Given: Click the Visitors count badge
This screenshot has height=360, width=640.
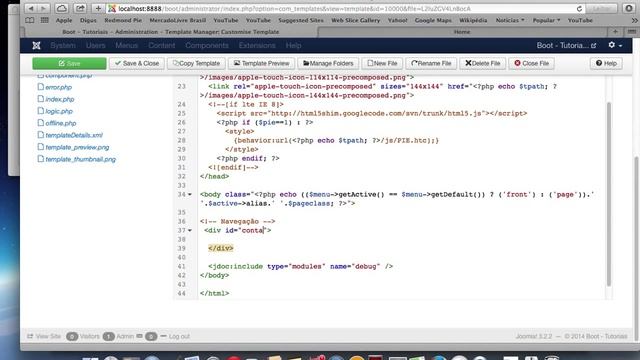Looking at the screenshot, I should 72,336.
